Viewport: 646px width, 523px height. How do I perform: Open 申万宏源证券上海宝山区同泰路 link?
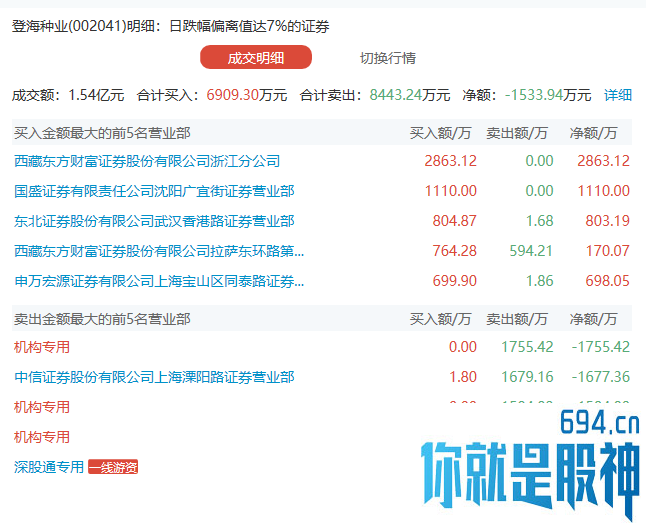coord(159,281)
